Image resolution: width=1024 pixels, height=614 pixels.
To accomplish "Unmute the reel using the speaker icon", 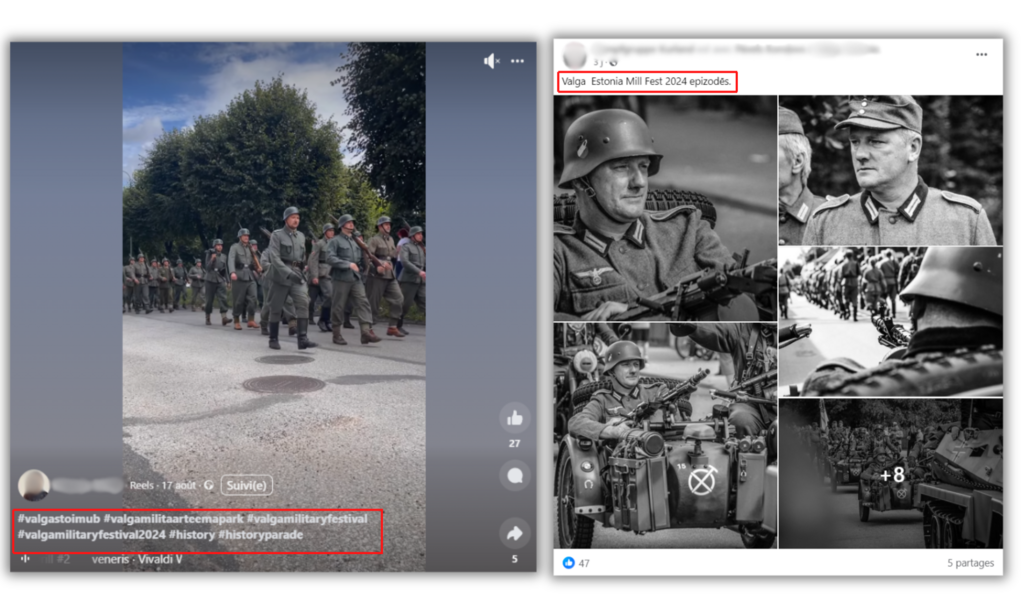I will [x=491, y=61].
